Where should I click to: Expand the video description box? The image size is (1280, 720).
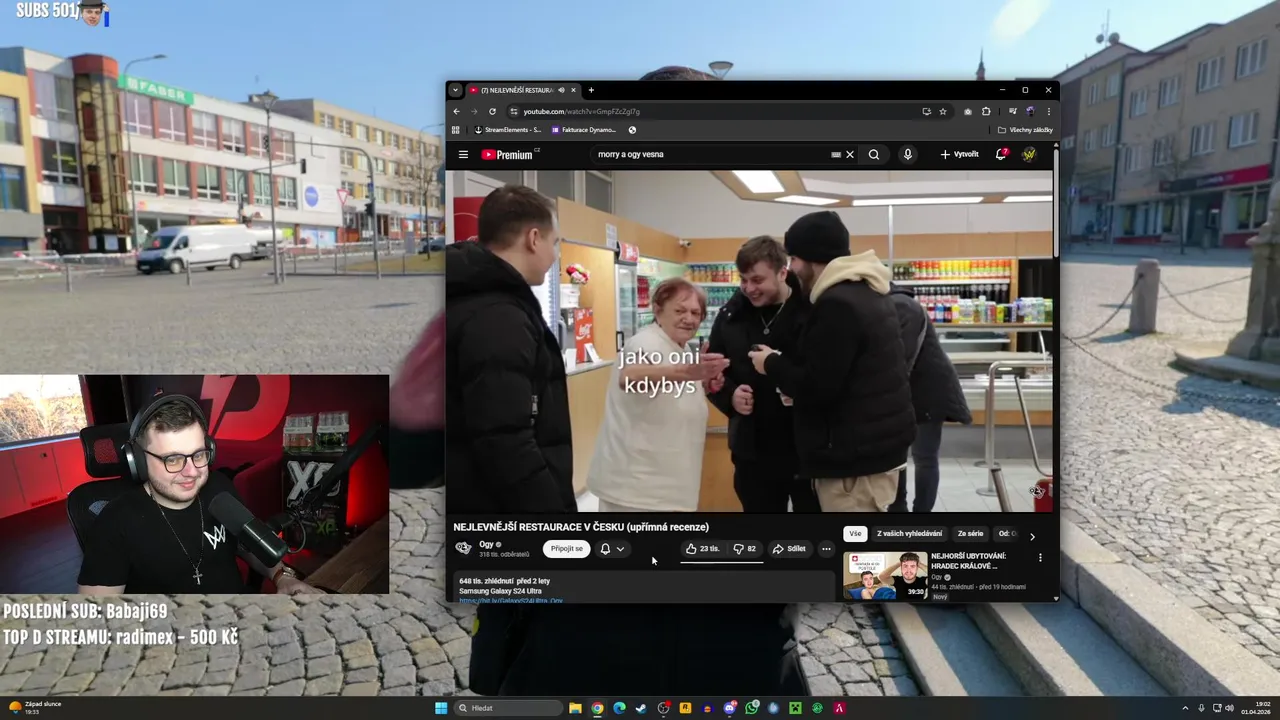[x=644, y=588]
